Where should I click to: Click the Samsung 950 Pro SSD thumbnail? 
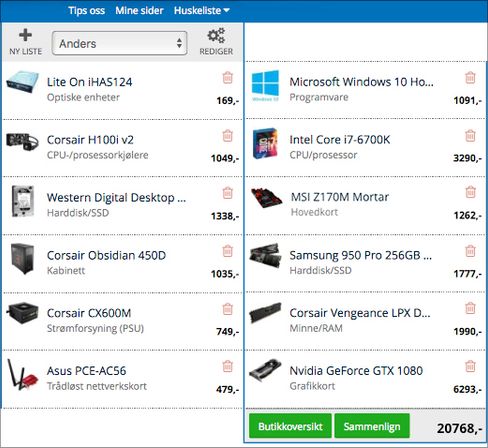(265, 255)
